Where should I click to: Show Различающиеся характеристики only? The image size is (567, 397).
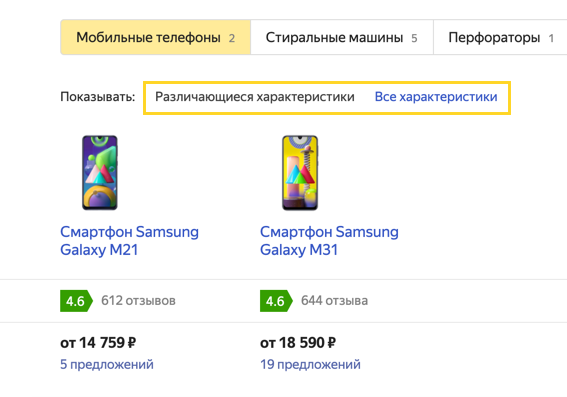tap(255, 97)
